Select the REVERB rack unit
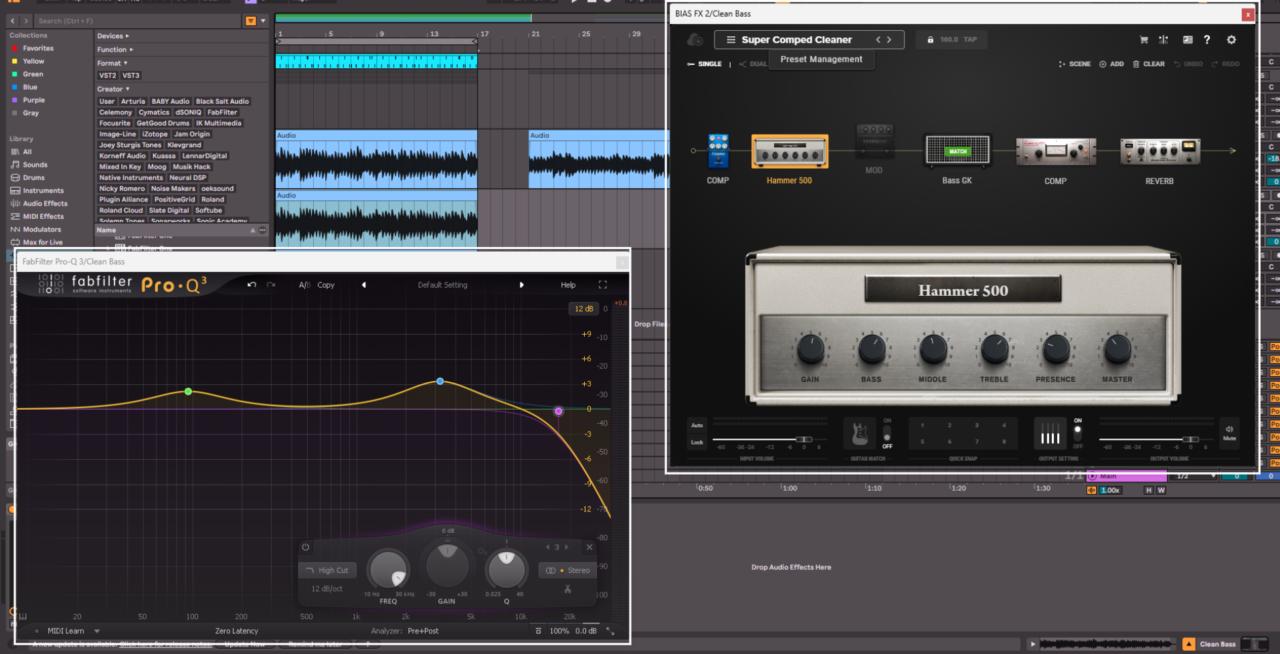1280x654 pixels. 1160,151
